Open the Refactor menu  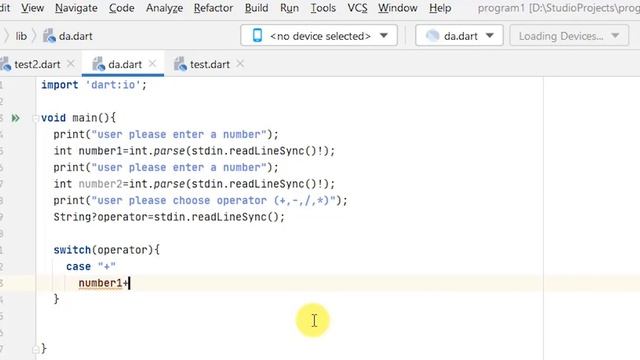tap(213, 8)
